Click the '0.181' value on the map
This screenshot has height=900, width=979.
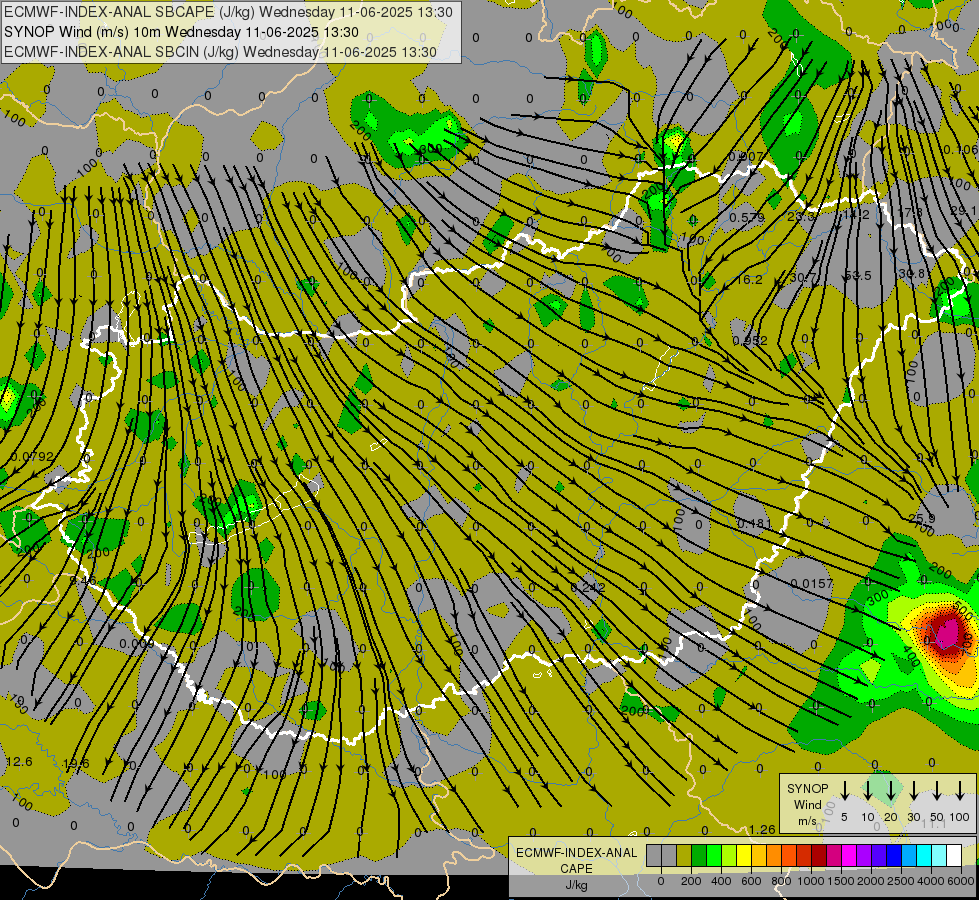click(755, 523)
